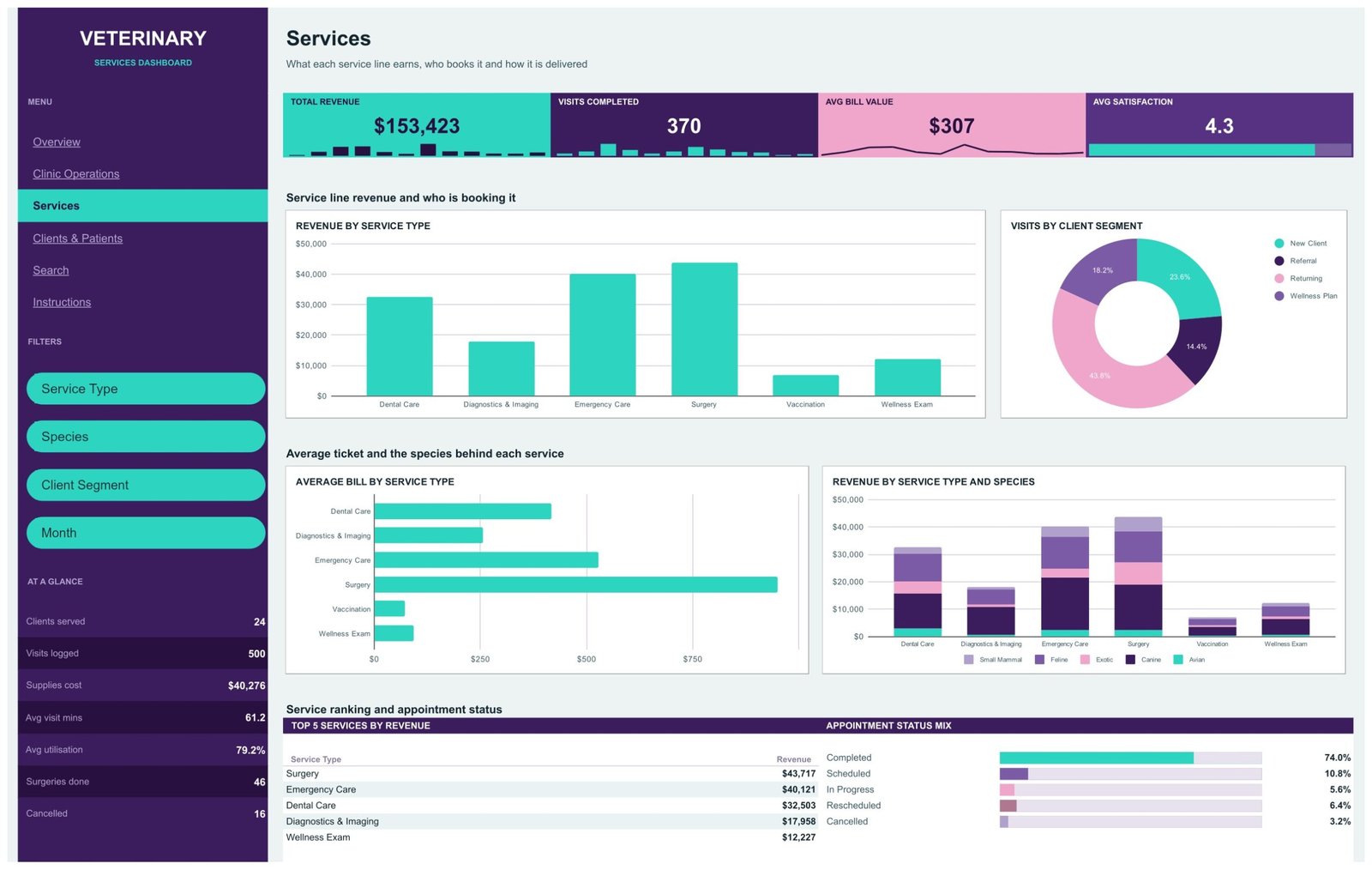Open the Month filter
This screenshot has height=870, width=1372.
[146, 533]
